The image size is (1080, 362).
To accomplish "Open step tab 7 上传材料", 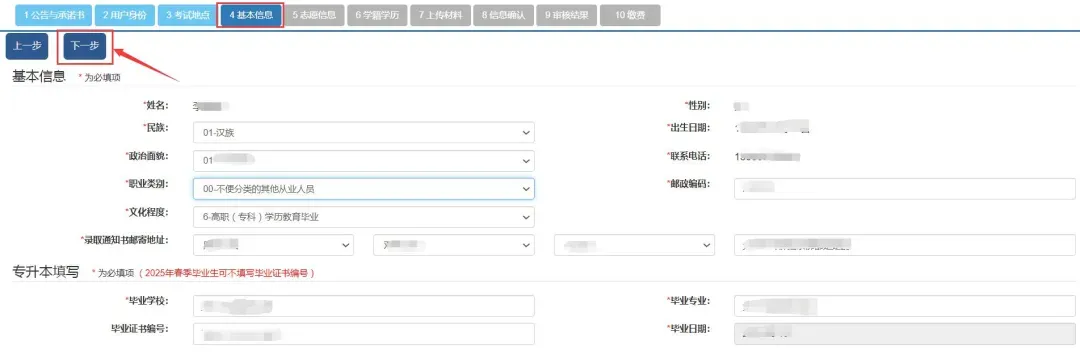I will pos(440,15).
